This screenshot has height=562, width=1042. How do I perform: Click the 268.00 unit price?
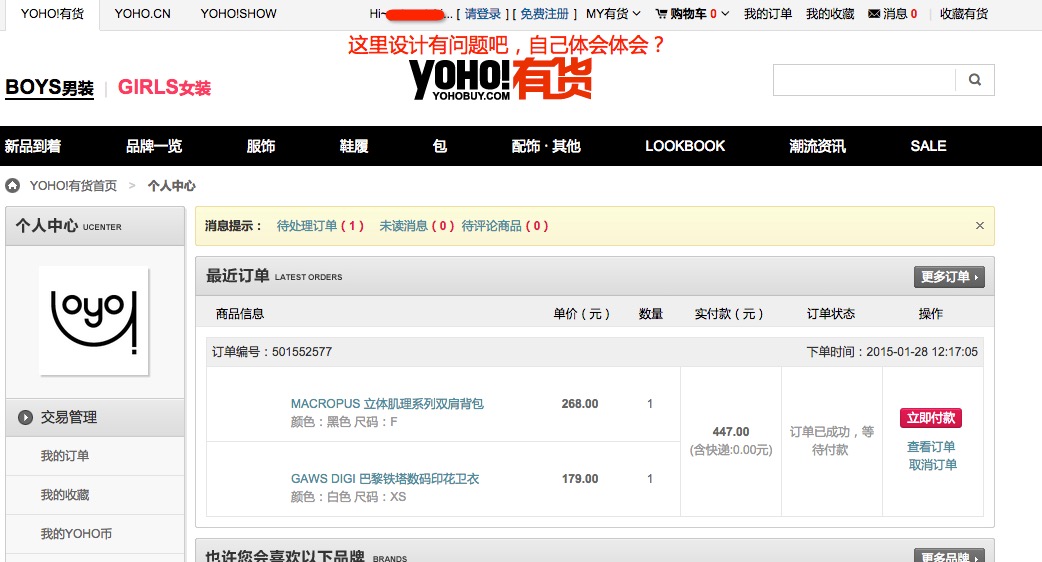click(579, 403)
